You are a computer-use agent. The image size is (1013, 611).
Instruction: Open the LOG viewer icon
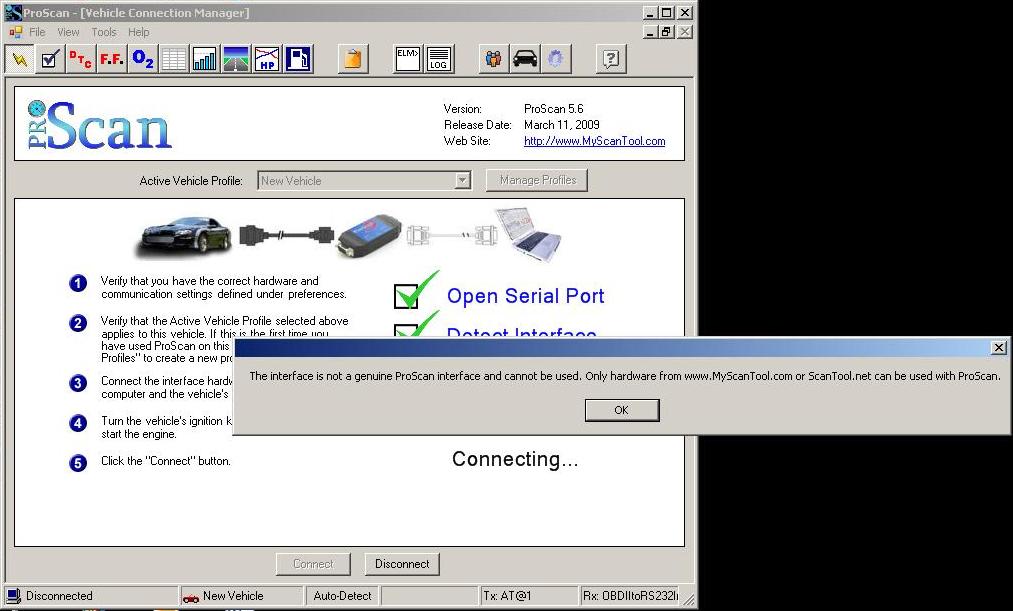pos(439,59)
